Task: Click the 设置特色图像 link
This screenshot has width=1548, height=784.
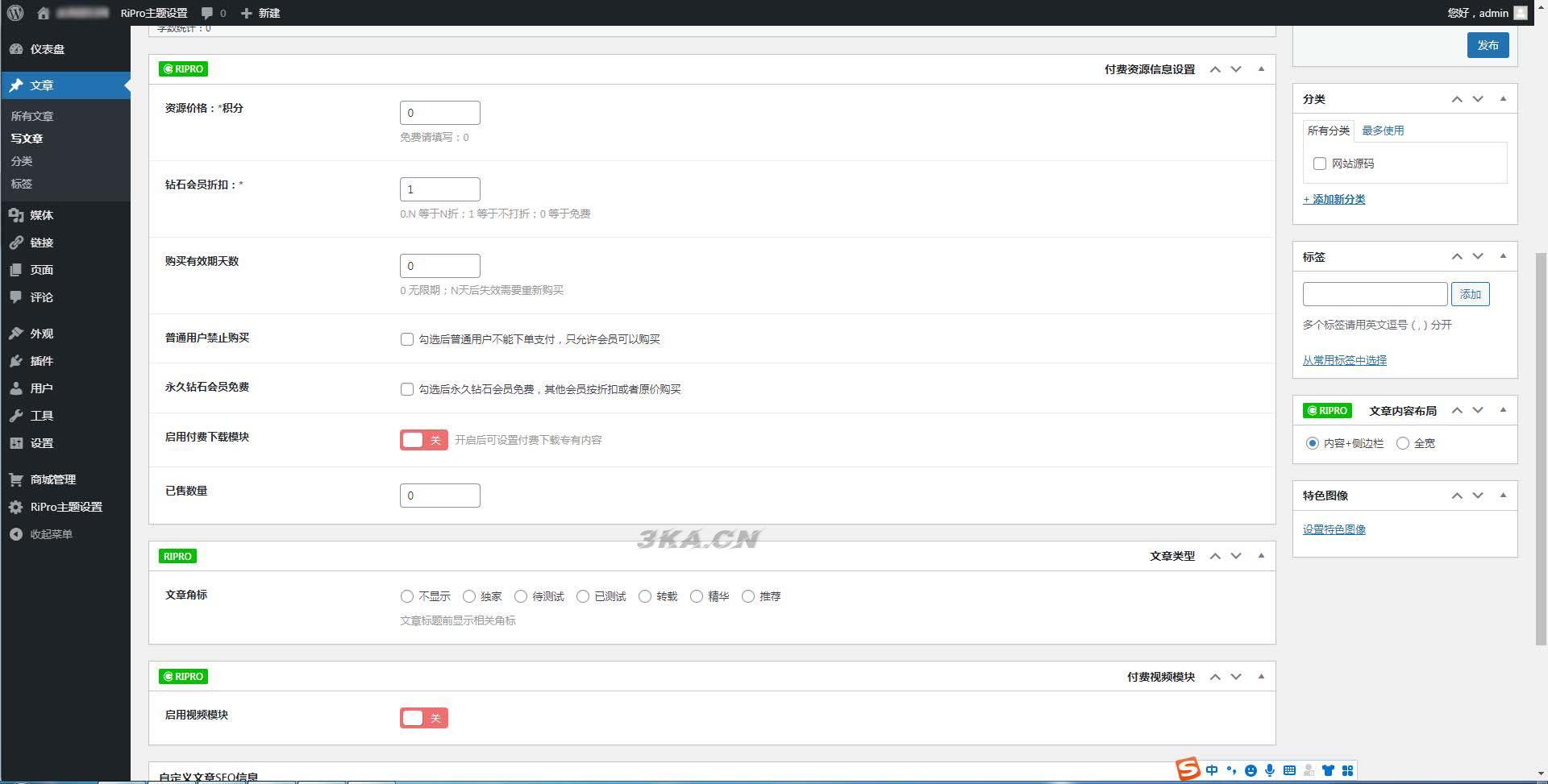Action: tap(1334, 529)
